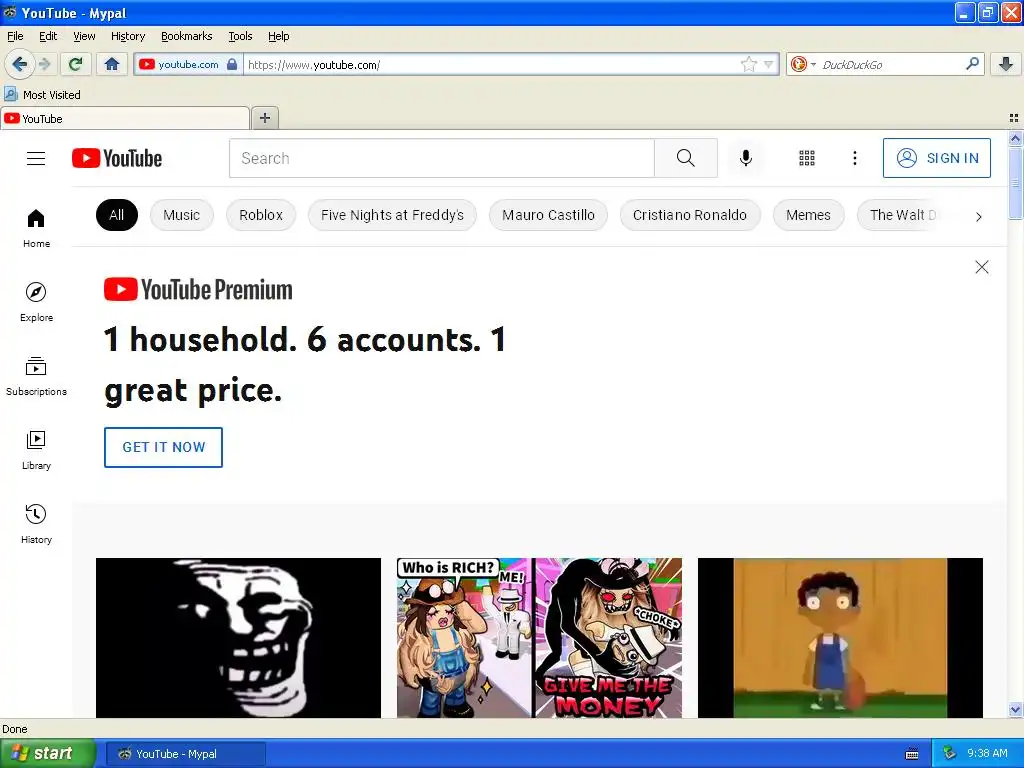Open the browser Home page icon
The width and height of the screenshot is (1024, 768).
pyautogui.click(x=112, y=64)
